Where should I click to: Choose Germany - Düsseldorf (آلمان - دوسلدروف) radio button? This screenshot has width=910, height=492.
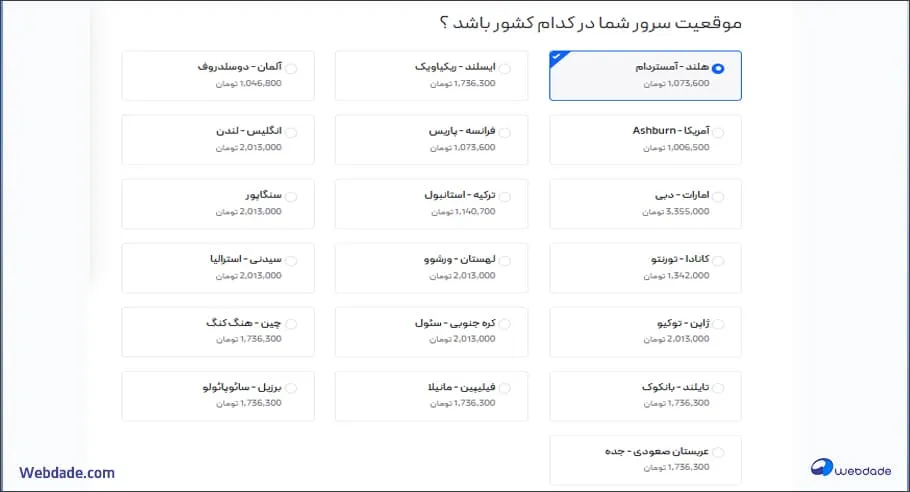(x=291, y=68)
